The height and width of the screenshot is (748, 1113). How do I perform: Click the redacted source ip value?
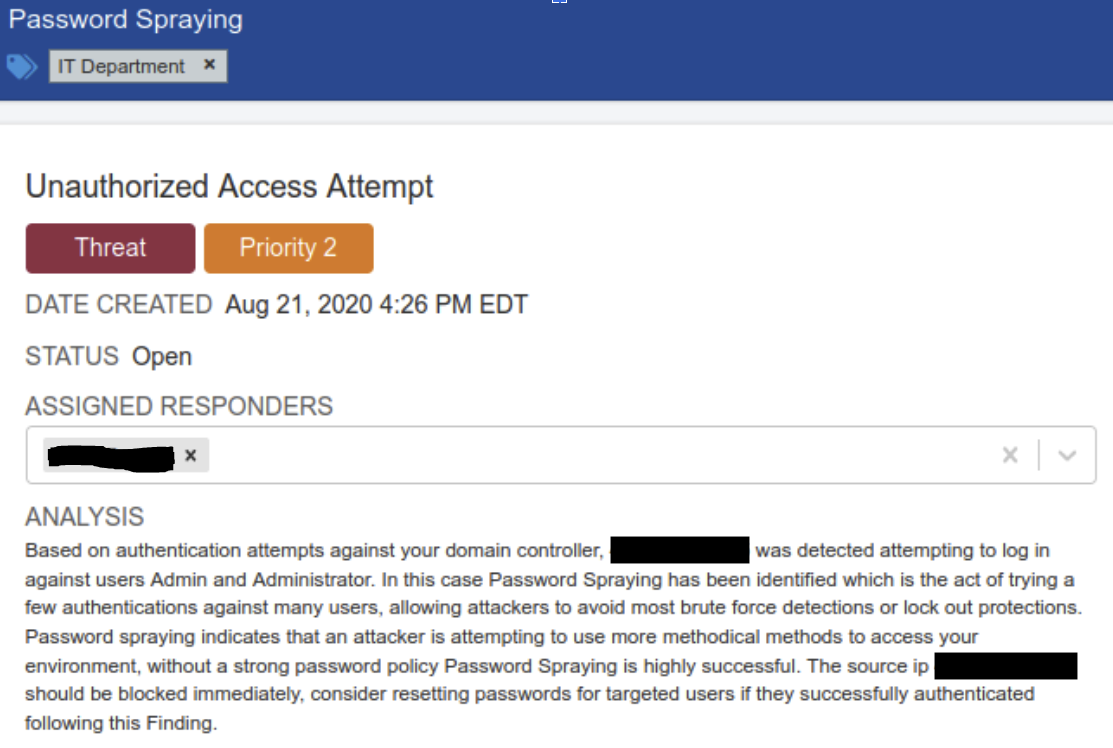coord(1006,666)
